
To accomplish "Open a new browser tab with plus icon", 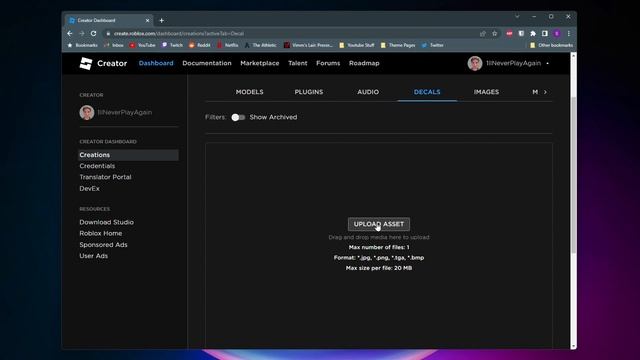I will [162, 20].
